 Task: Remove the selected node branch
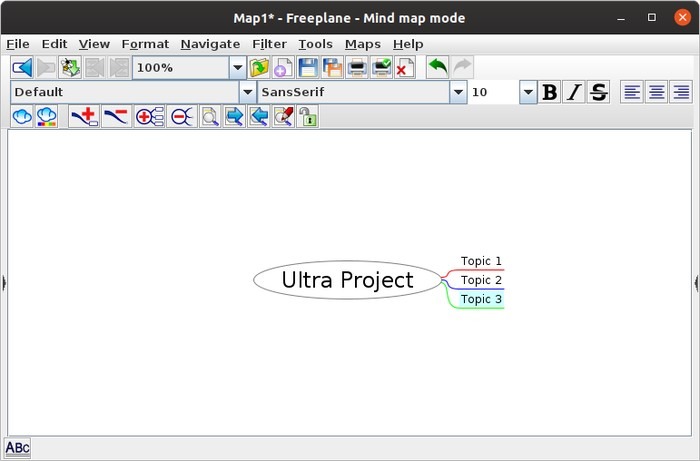coord(117,117)
